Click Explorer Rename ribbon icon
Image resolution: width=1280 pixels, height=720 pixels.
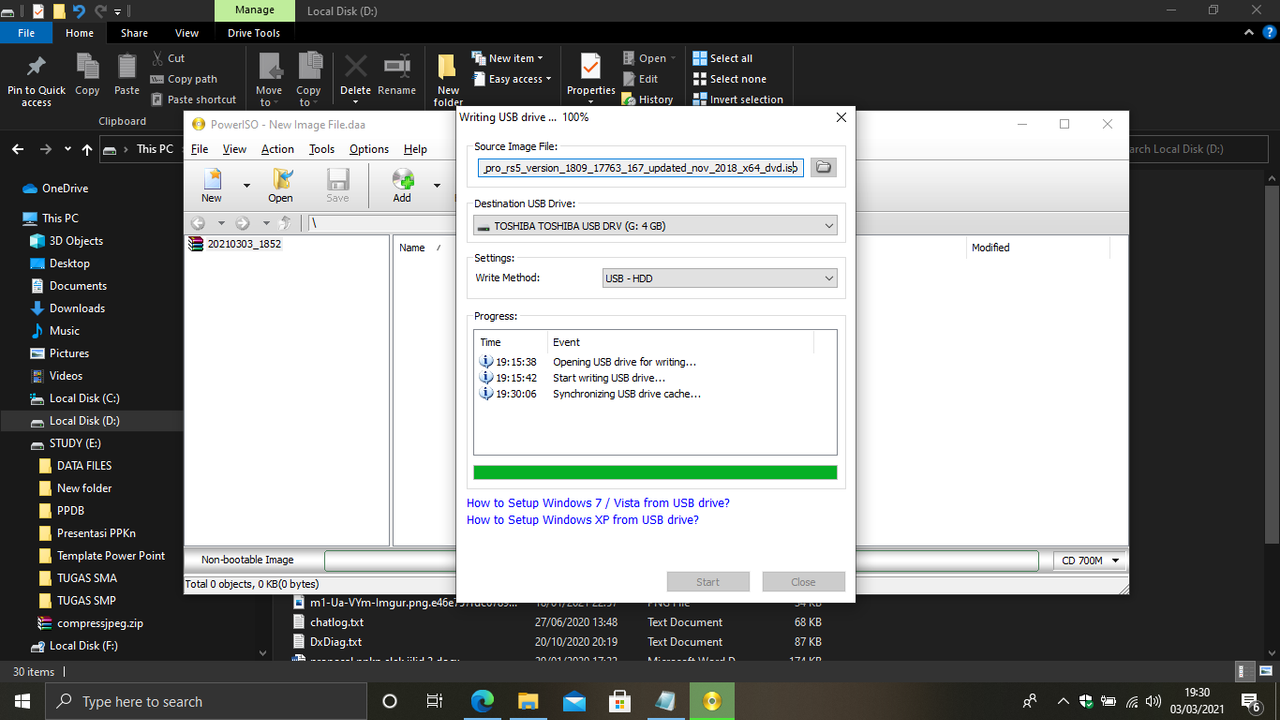pyautogui.click(x=397, y=74)
